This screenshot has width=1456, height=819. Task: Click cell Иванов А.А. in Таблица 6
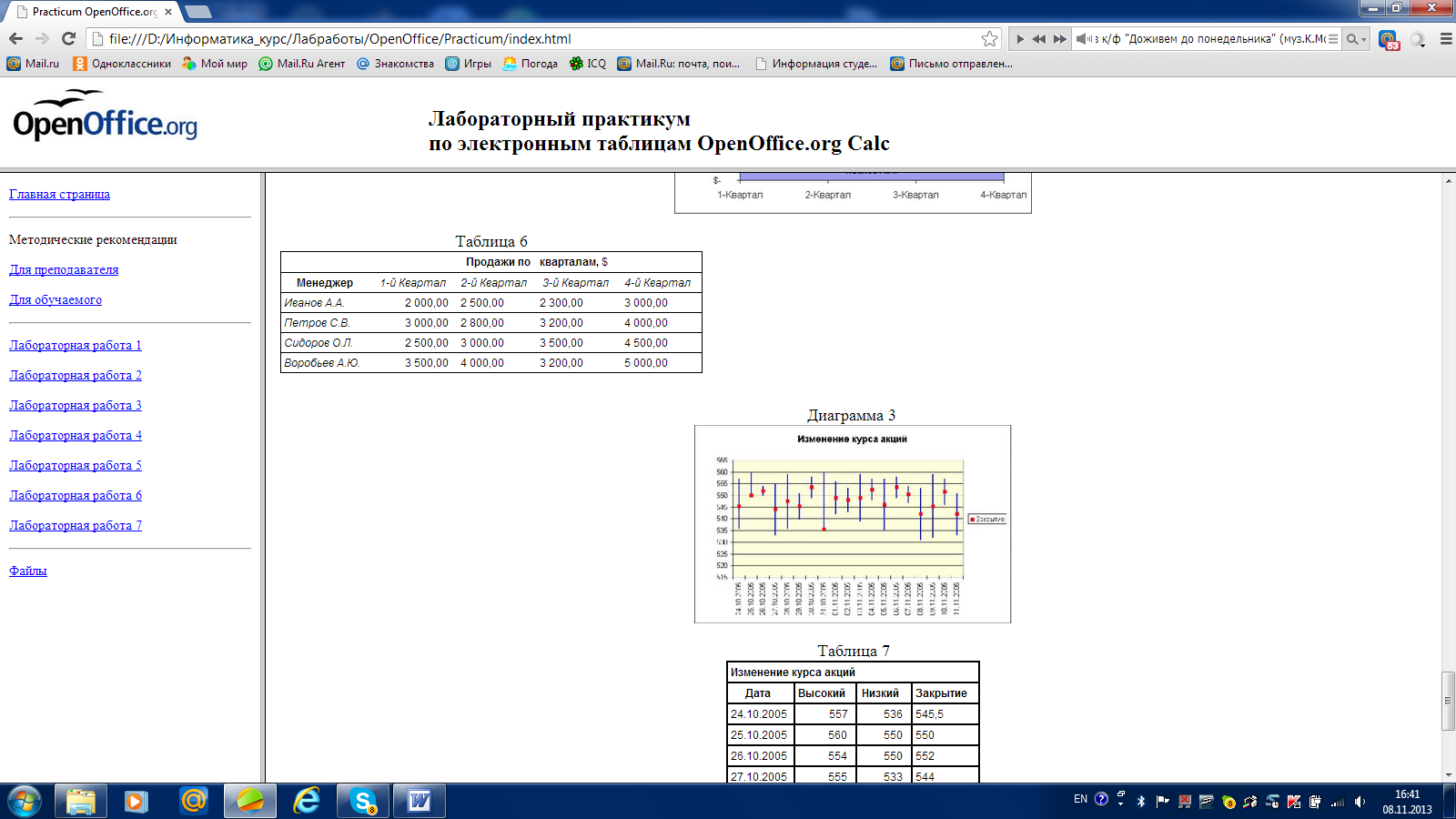click(x=314, y=303)
